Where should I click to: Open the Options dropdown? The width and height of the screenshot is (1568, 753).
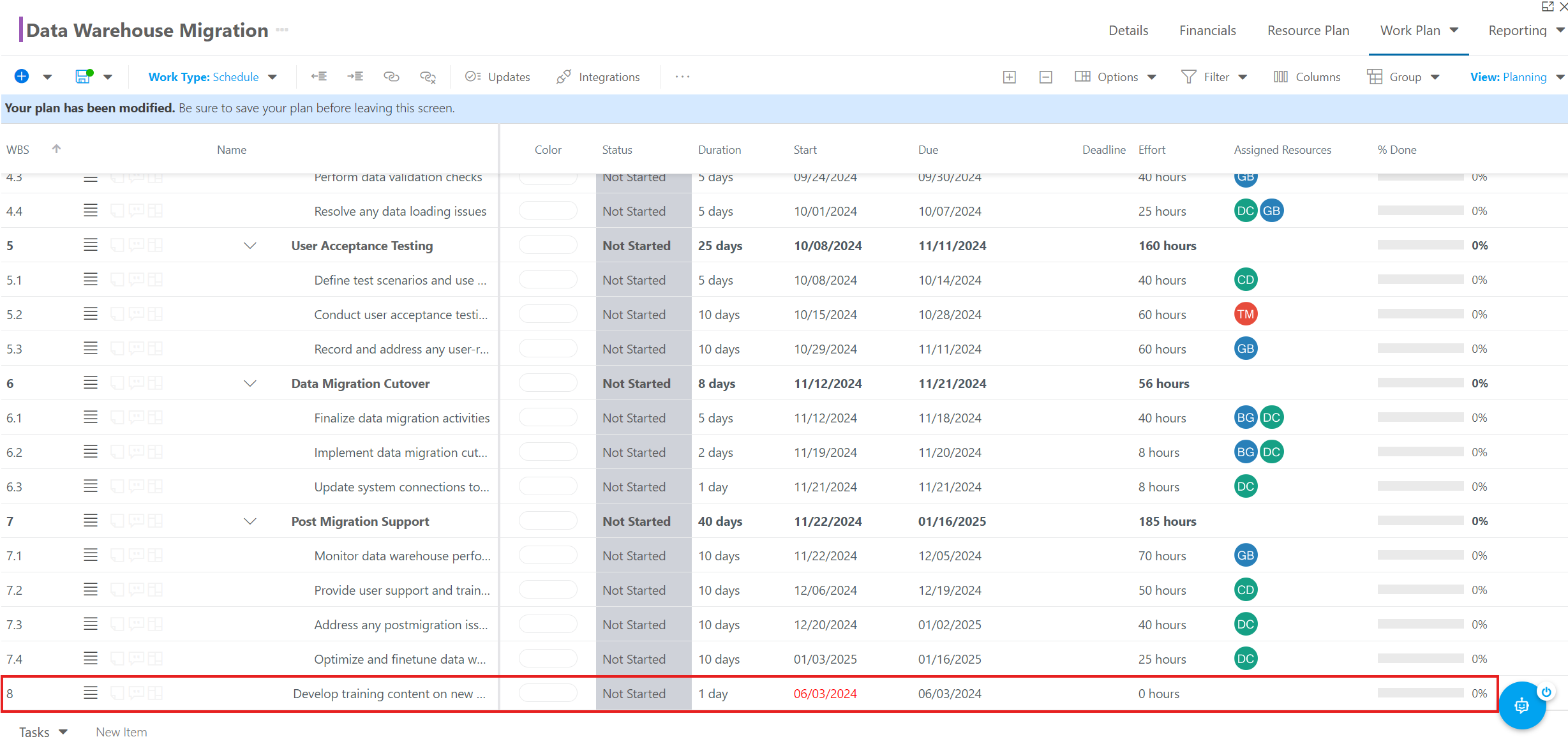[x=1116, y=77]
